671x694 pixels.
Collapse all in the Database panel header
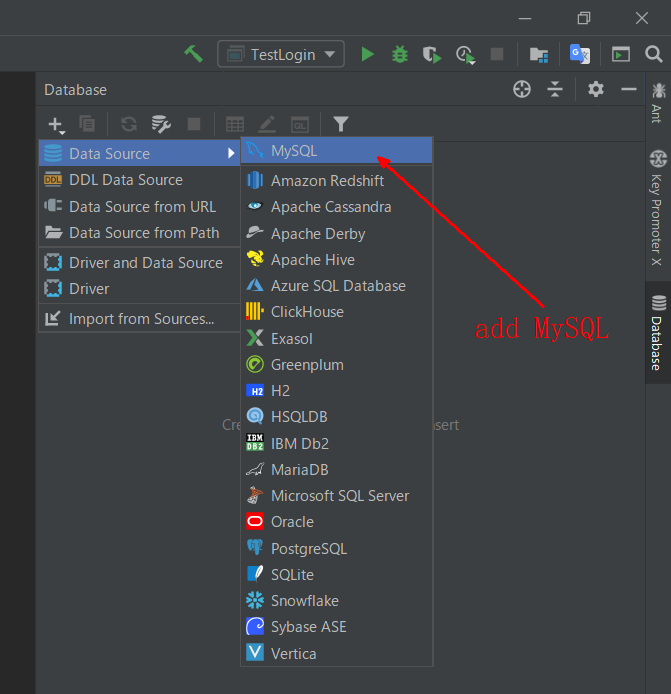(x=555, y=89)
